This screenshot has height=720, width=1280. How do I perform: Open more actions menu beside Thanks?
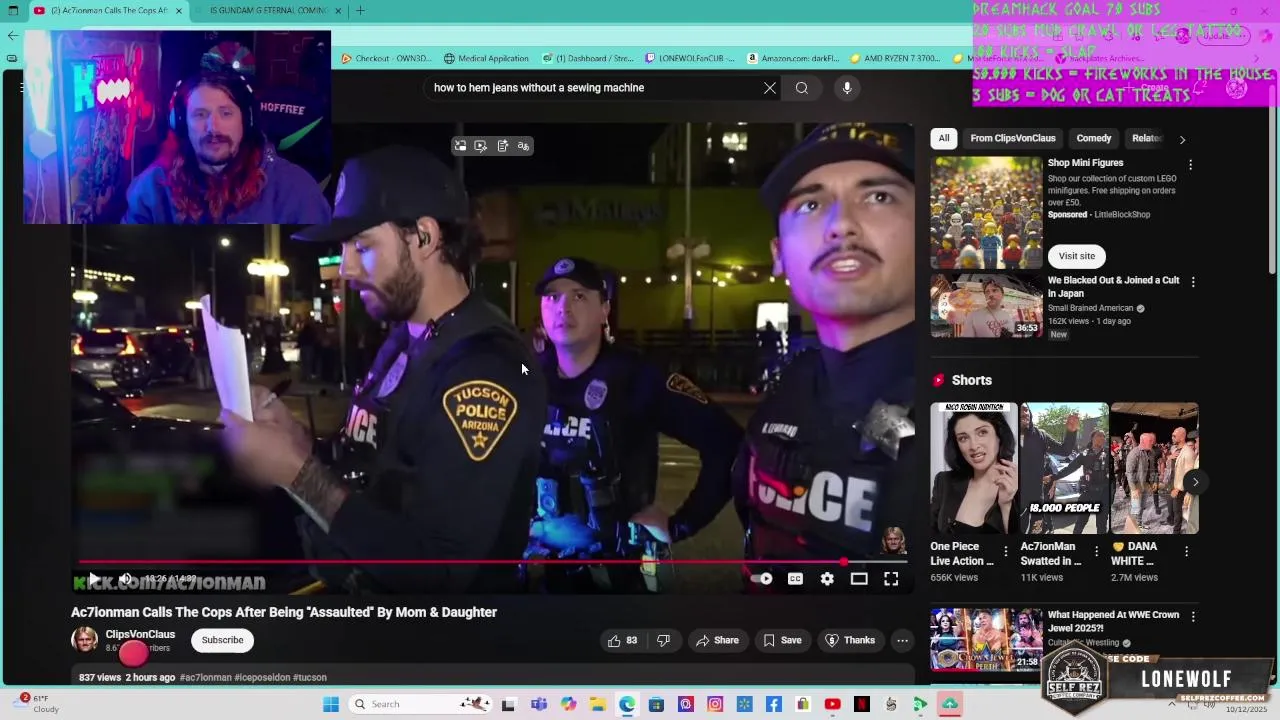pos(902,640)
